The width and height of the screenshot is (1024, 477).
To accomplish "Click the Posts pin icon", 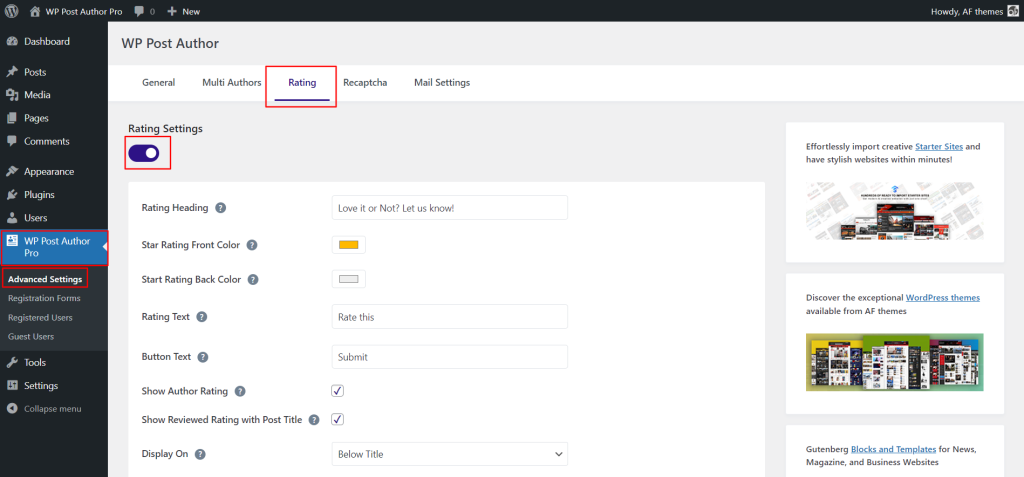I will [12, 72].
